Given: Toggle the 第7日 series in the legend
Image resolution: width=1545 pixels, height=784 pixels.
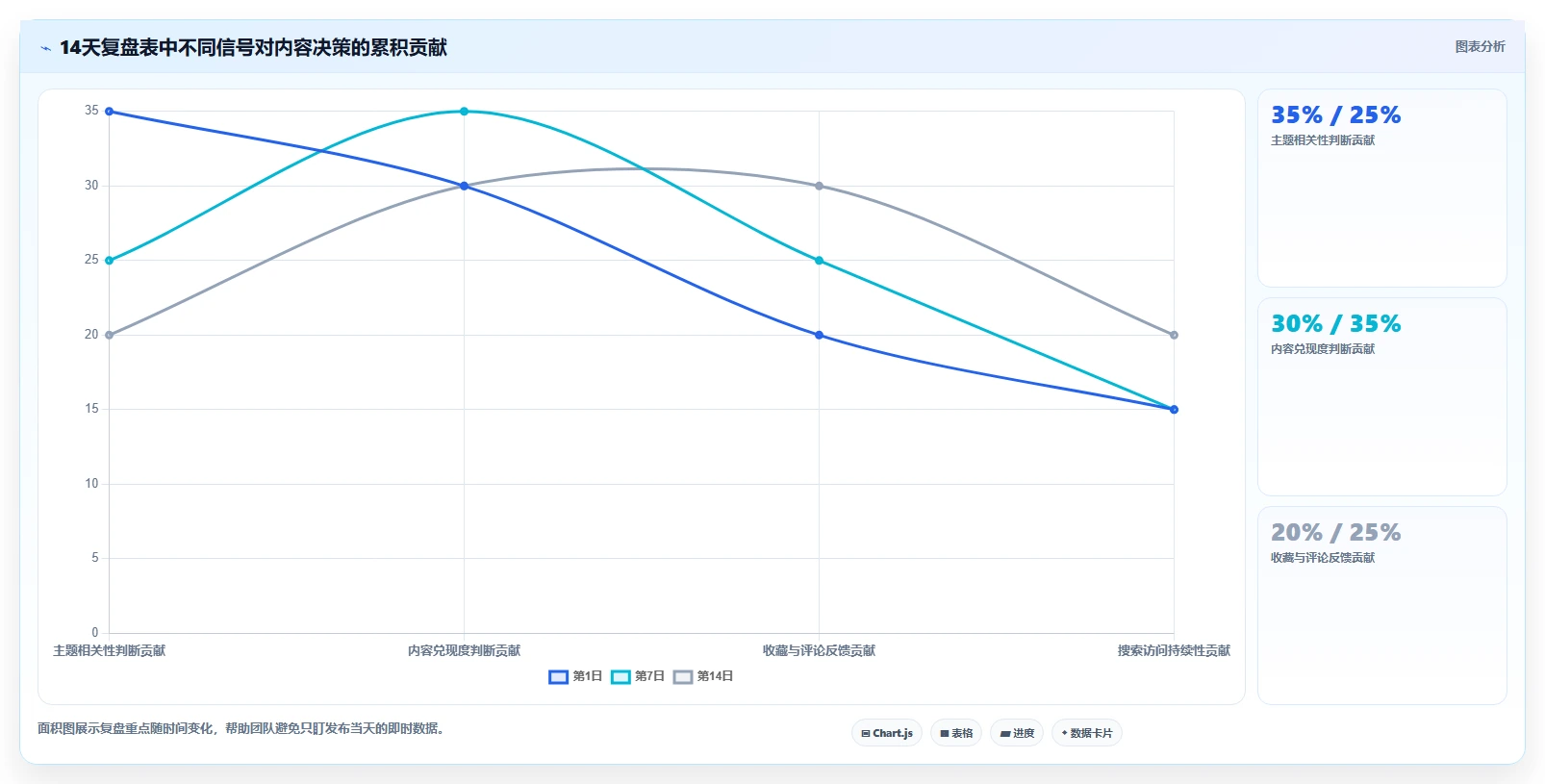Looking at the screenshot, I should tap(638, 676).
